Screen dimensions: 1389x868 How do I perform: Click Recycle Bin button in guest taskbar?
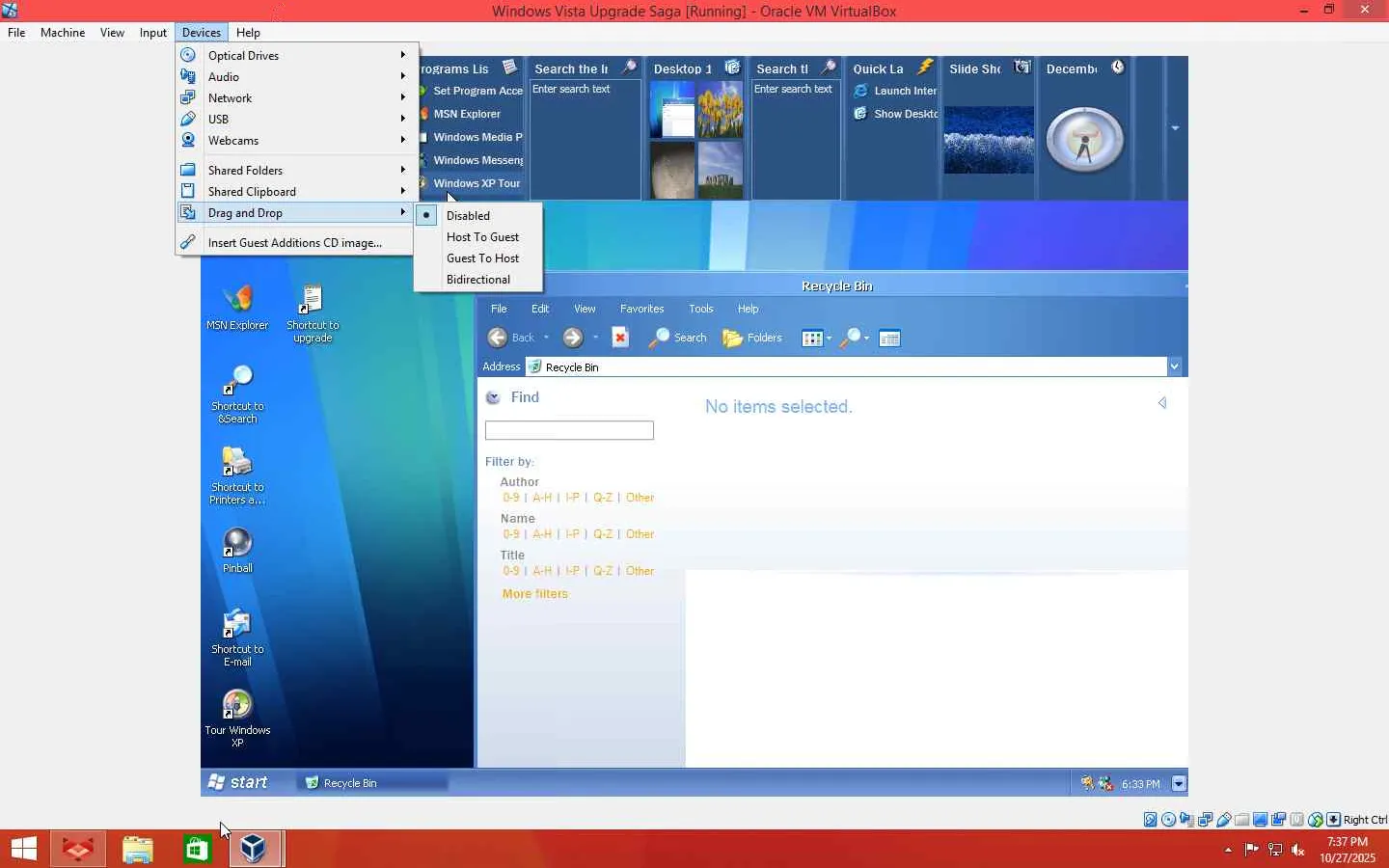(374, 783)
